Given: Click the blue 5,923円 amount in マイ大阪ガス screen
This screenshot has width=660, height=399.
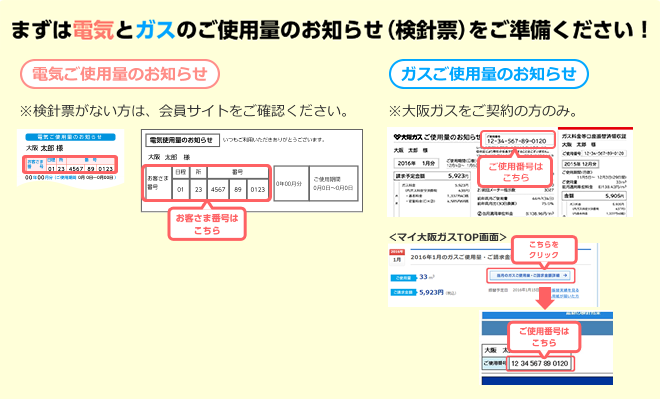Looking at the screenshot, I should click(431, 292).
